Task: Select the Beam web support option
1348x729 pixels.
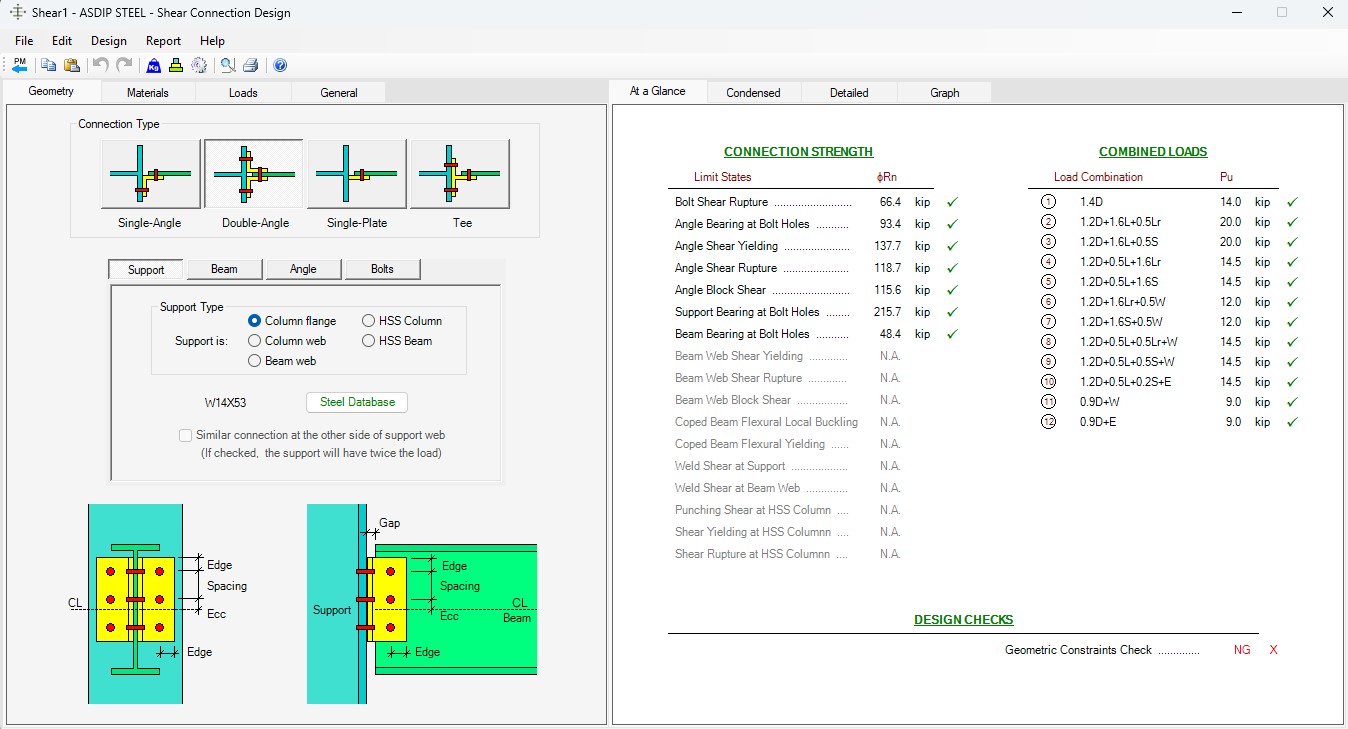Action: pos(255,361)
